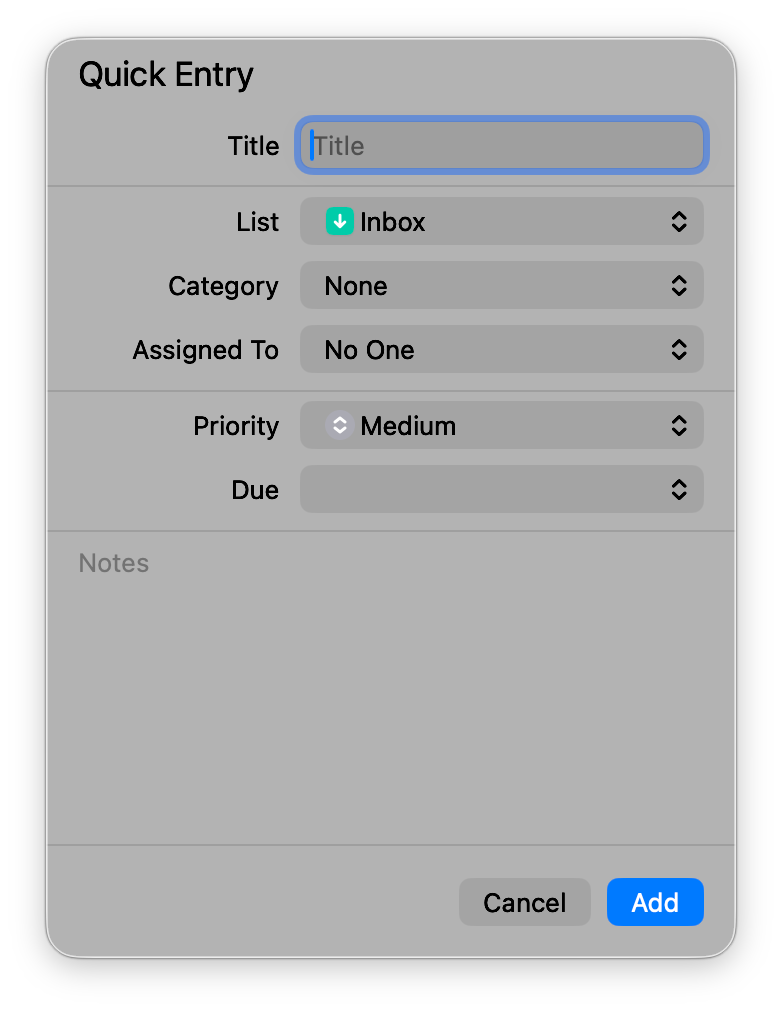Click the up-down chevrons on the List selector
Image resolution: width=782 pixels, height=1012 pixels.
(x=679, y=222)
